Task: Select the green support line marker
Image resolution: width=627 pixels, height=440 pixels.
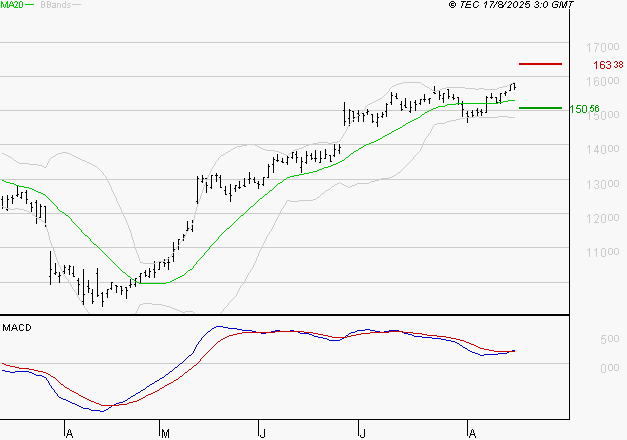Action: tap(540, 108)
